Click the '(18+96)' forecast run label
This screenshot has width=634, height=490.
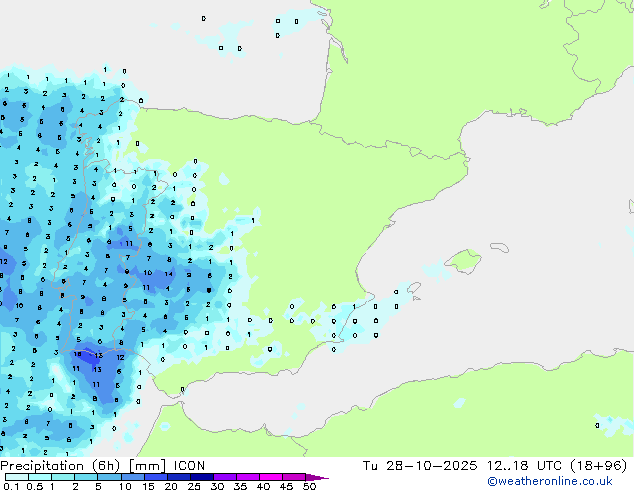[x=598, y=466]
